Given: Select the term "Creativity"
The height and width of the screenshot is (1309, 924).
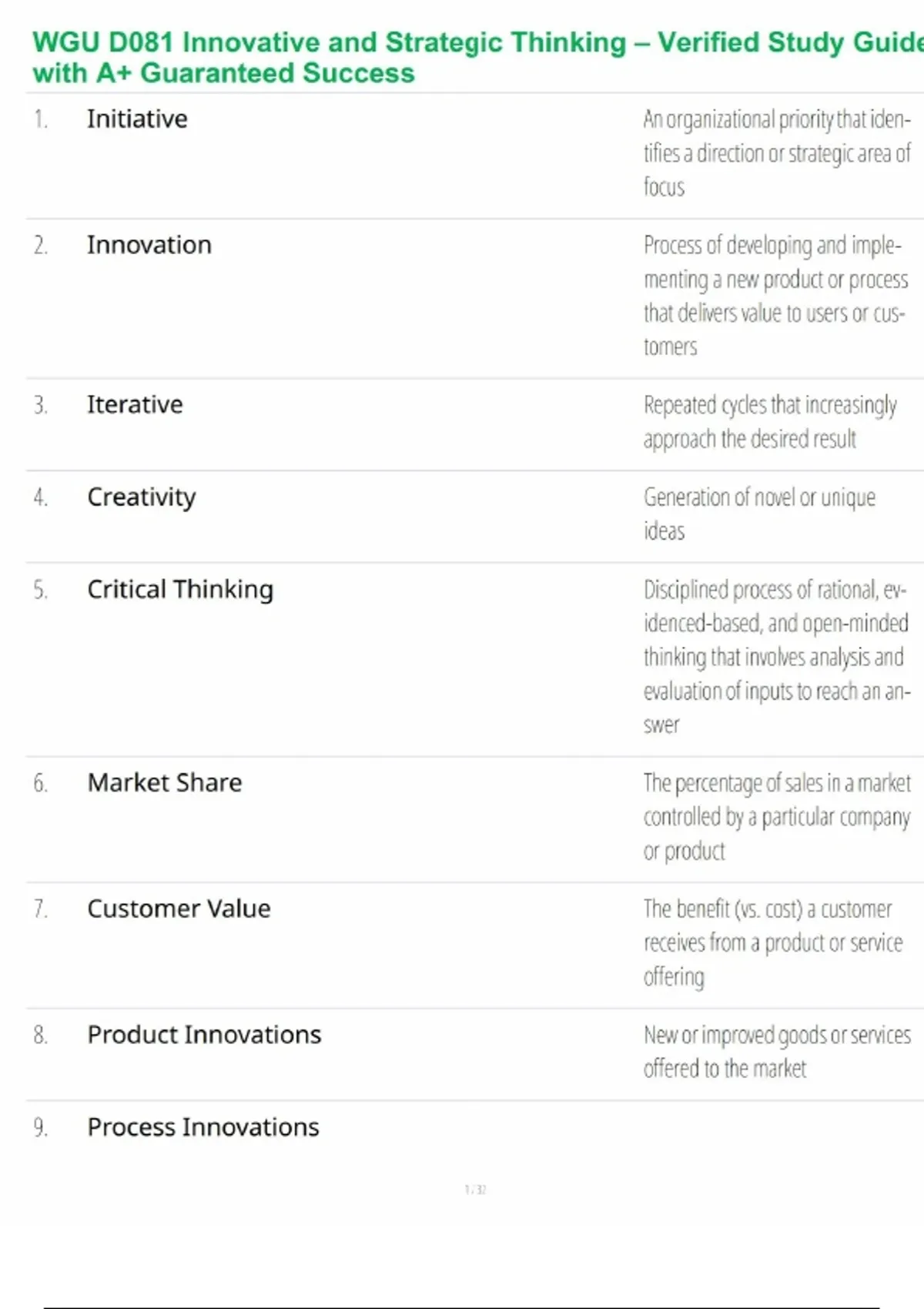Looking at the screenshot, I should click(x=141, y=497).
